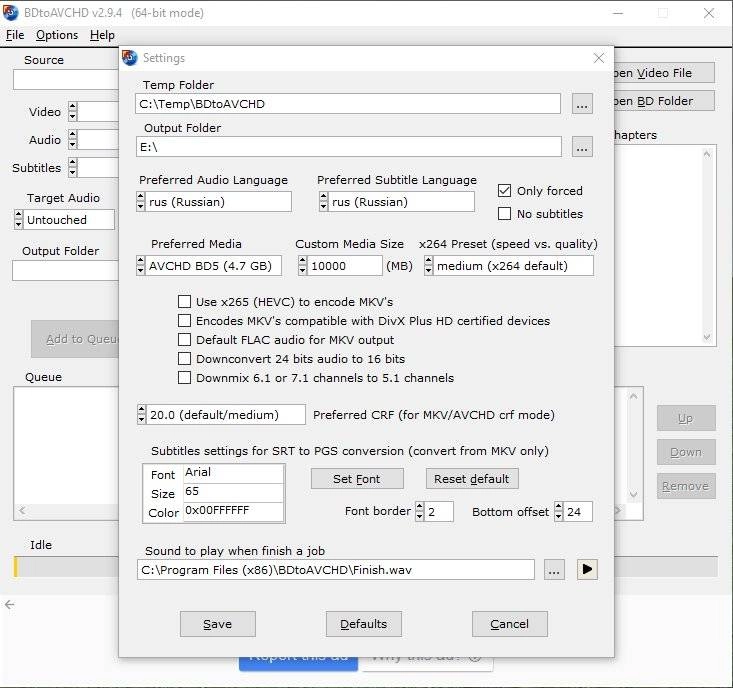
Task: Click the back arrow at bottom left
Action: pyautogui.click(x=9, y=605)
